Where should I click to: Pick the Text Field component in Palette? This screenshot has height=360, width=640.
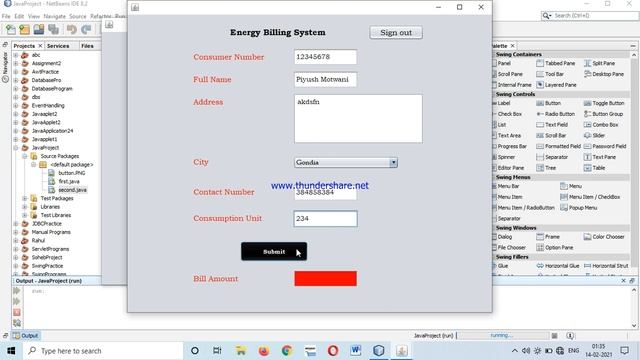(552, 124)
